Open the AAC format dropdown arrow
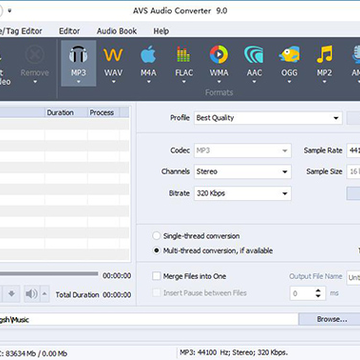Screen dimensions: 360x360 pyautogui.click(x=254, y=81)
